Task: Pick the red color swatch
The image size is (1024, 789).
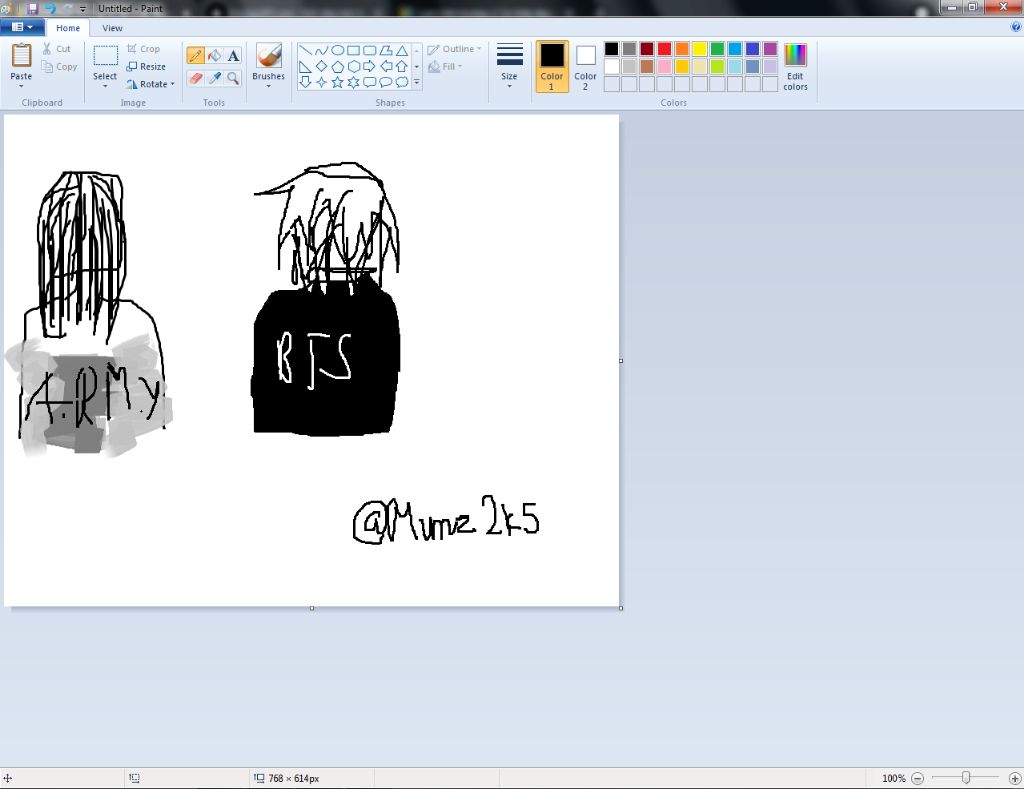Action: tap(664, 49)
